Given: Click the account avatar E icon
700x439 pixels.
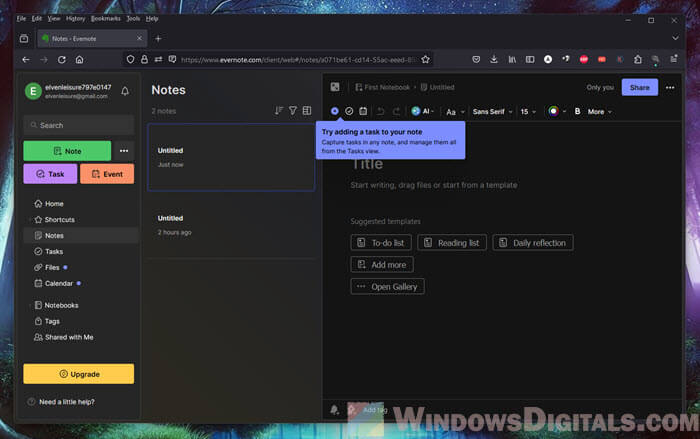Looking at the screenshot, I should 33,91.
